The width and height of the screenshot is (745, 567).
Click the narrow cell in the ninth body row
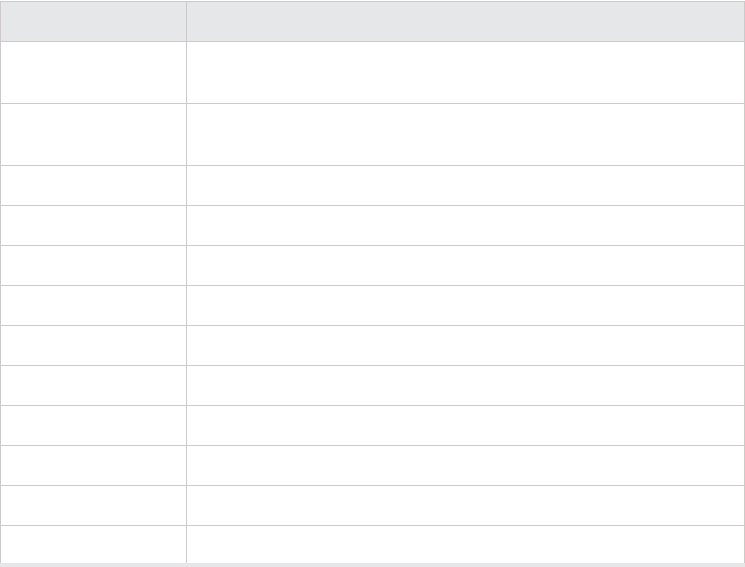[x=94, y=425]
